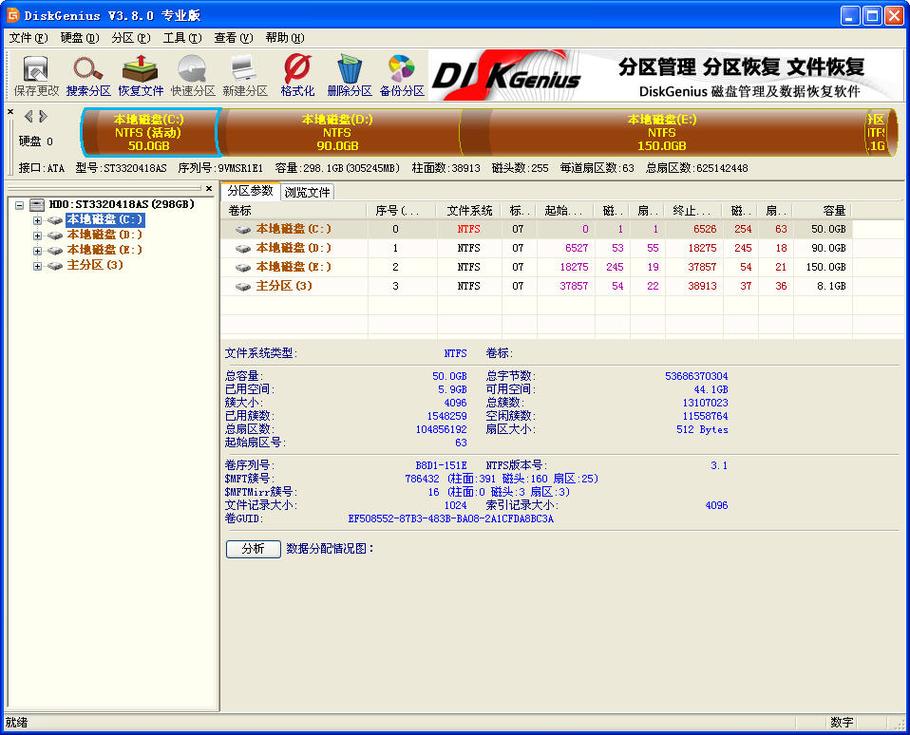Click the 文件系统 column header
The image size is (910, 735).
470,211
